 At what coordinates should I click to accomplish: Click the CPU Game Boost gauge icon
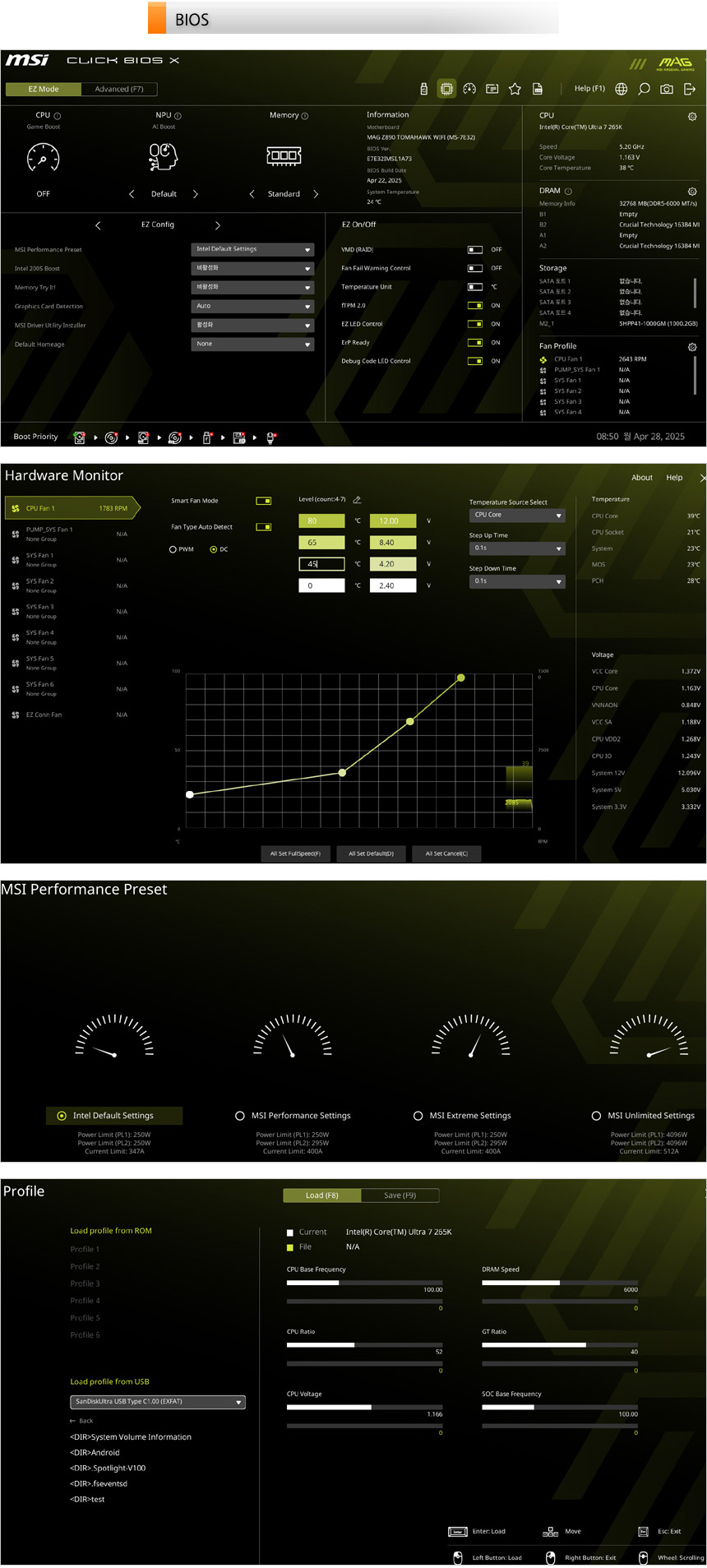[43, 157]
